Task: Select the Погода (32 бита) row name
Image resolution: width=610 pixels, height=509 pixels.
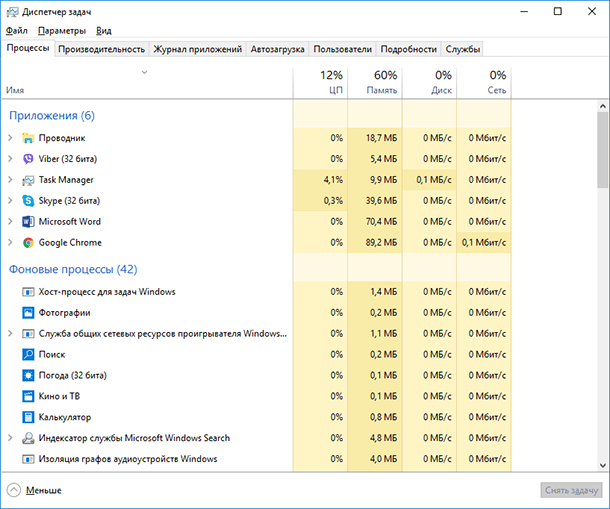Action: pyautogui.click(x=72, y=375)
